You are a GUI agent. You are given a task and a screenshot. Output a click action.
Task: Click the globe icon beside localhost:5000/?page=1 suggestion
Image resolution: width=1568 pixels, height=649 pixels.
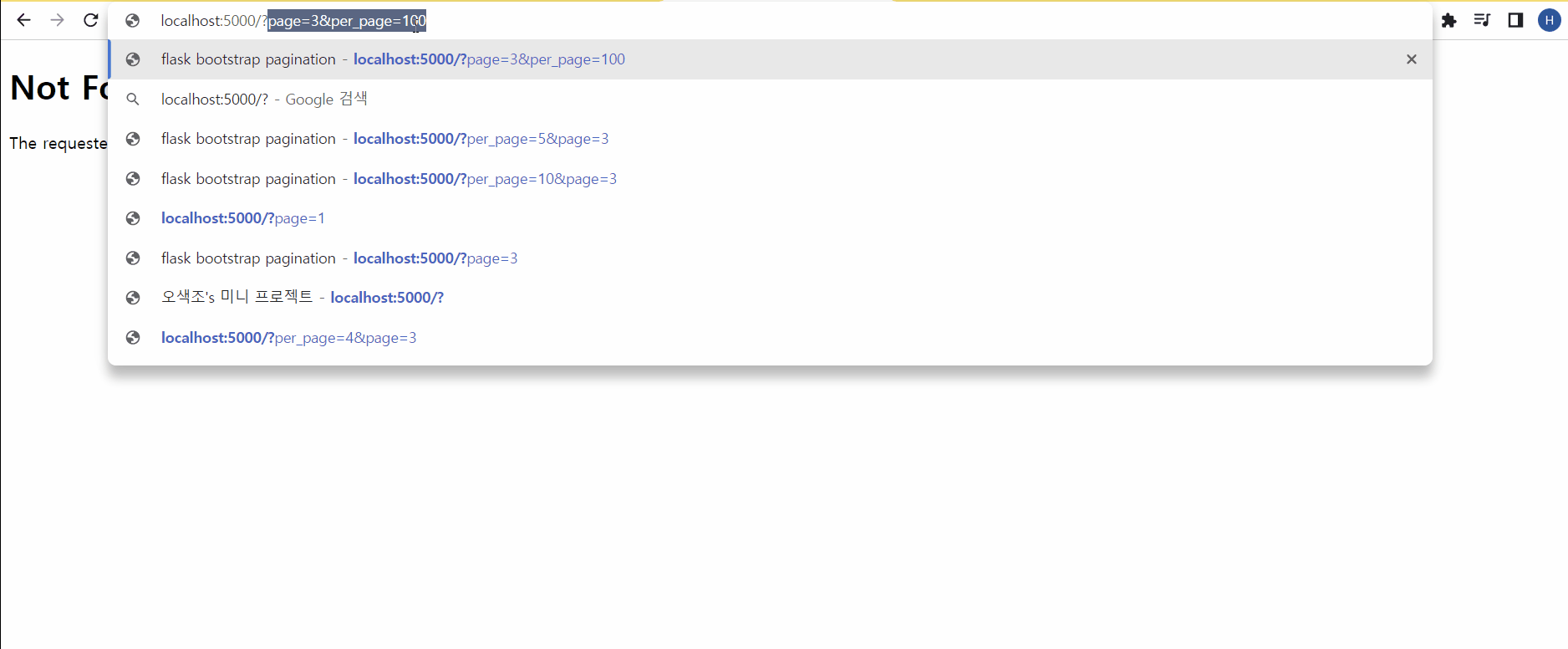pyautogui.click(x=132, y=218)
